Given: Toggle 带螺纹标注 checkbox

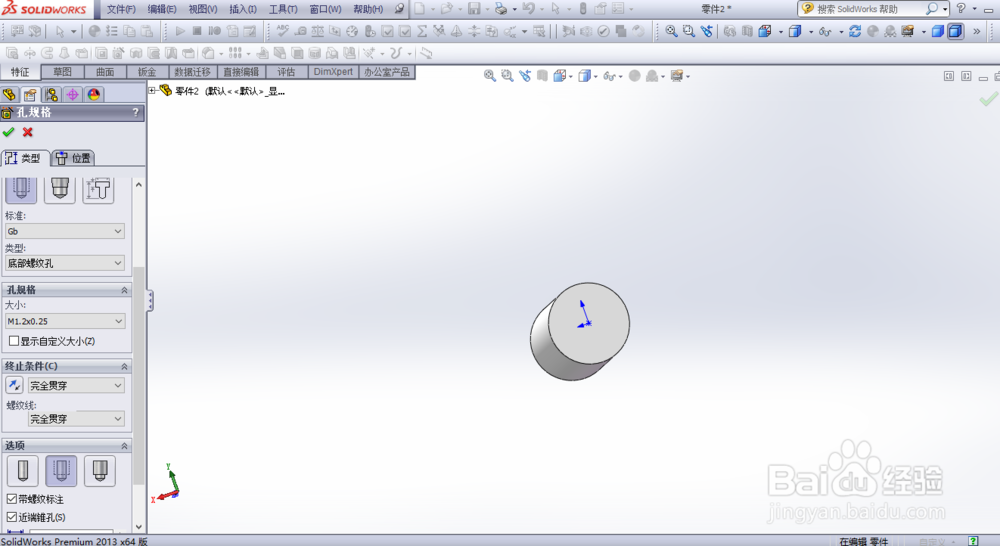Looking at the screenshot, I should 11,499.
